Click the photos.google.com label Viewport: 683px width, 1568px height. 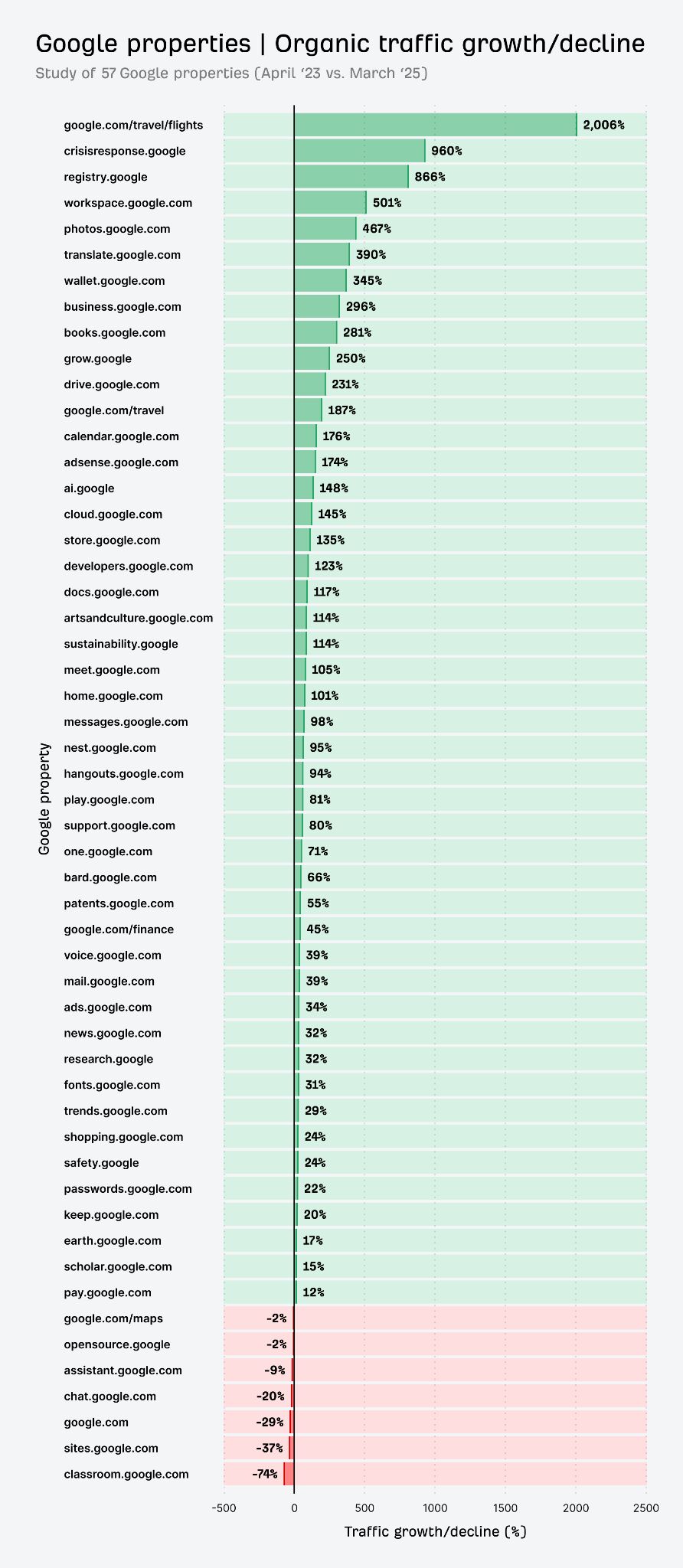117,229
